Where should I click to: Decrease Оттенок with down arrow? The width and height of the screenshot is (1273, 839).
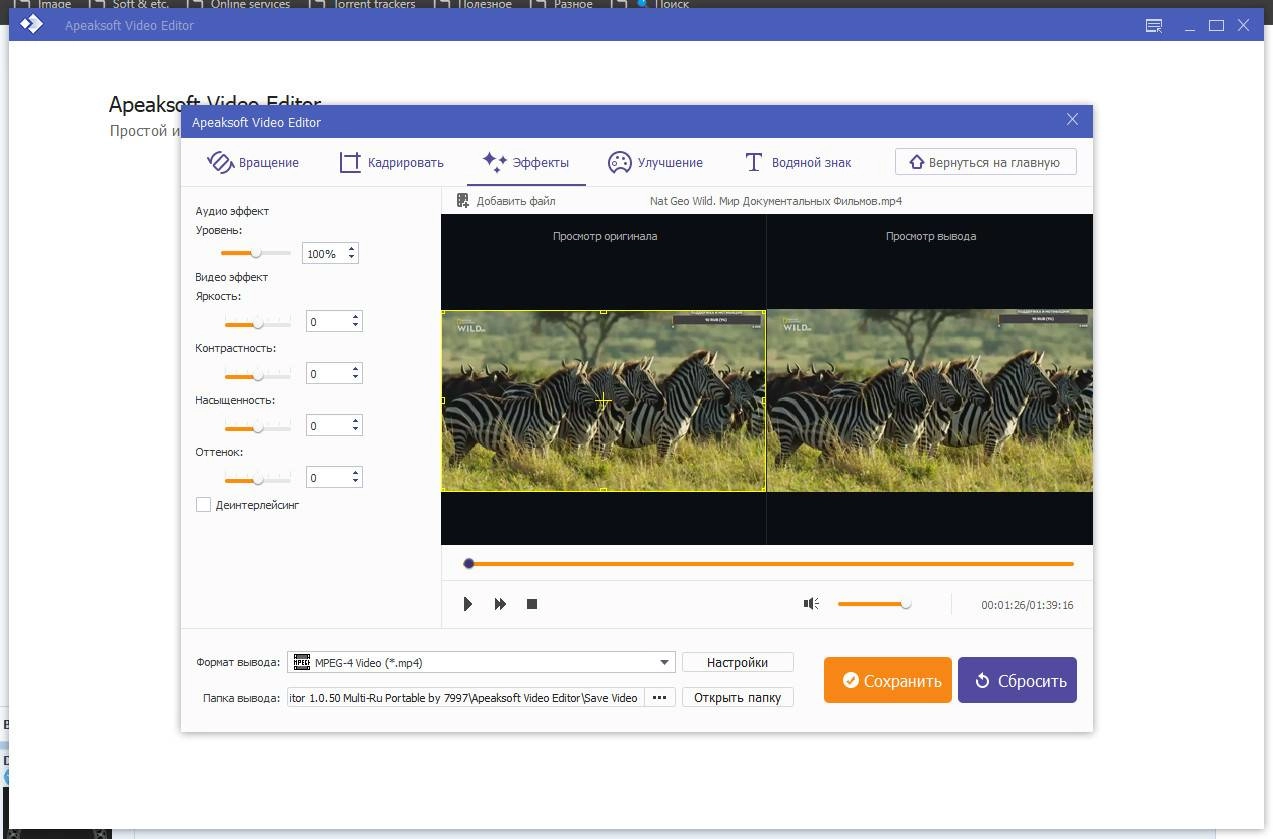(356, 483)
